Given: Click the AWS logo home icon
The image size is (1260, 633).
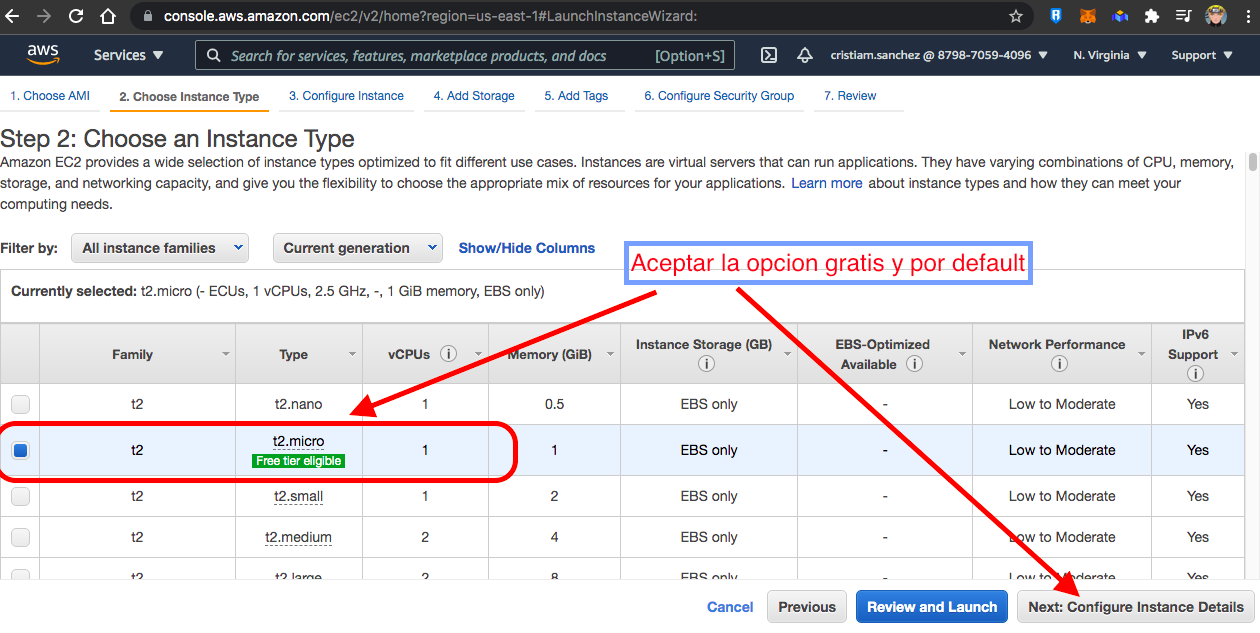Looking at the screenshot, I should click(43, 55).
